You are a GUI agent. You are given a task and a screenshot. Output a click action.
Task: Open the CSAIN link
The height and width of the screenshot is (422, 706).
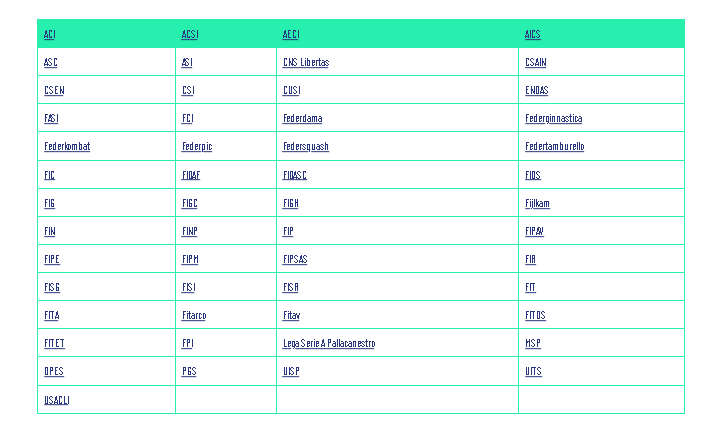535,62
